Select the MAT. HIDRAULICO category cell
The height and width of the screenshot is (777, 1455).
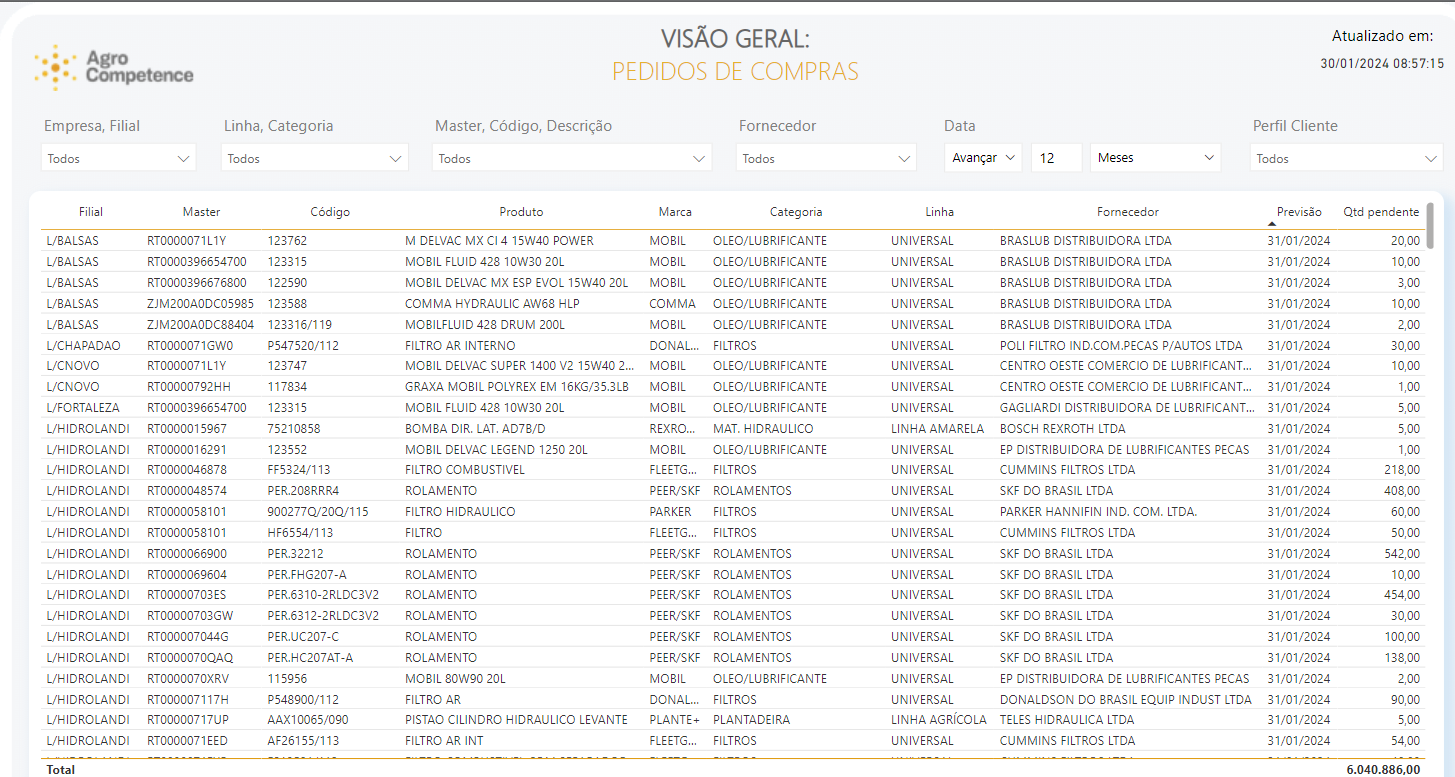click(x=763, y=429)
